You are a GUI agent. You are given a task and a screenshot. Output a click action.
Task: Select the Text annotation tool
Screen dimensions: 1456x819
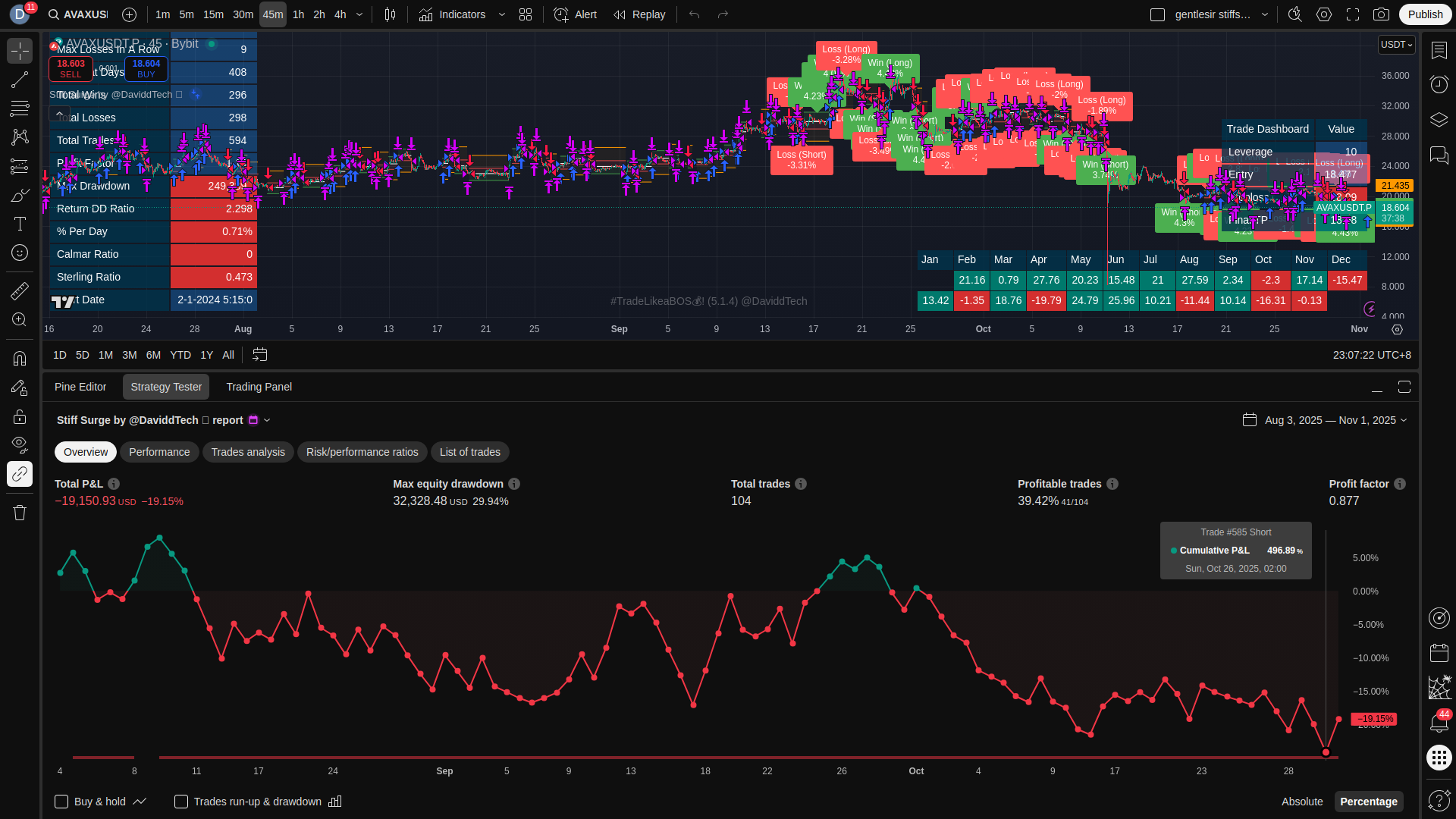click(20, 224)
